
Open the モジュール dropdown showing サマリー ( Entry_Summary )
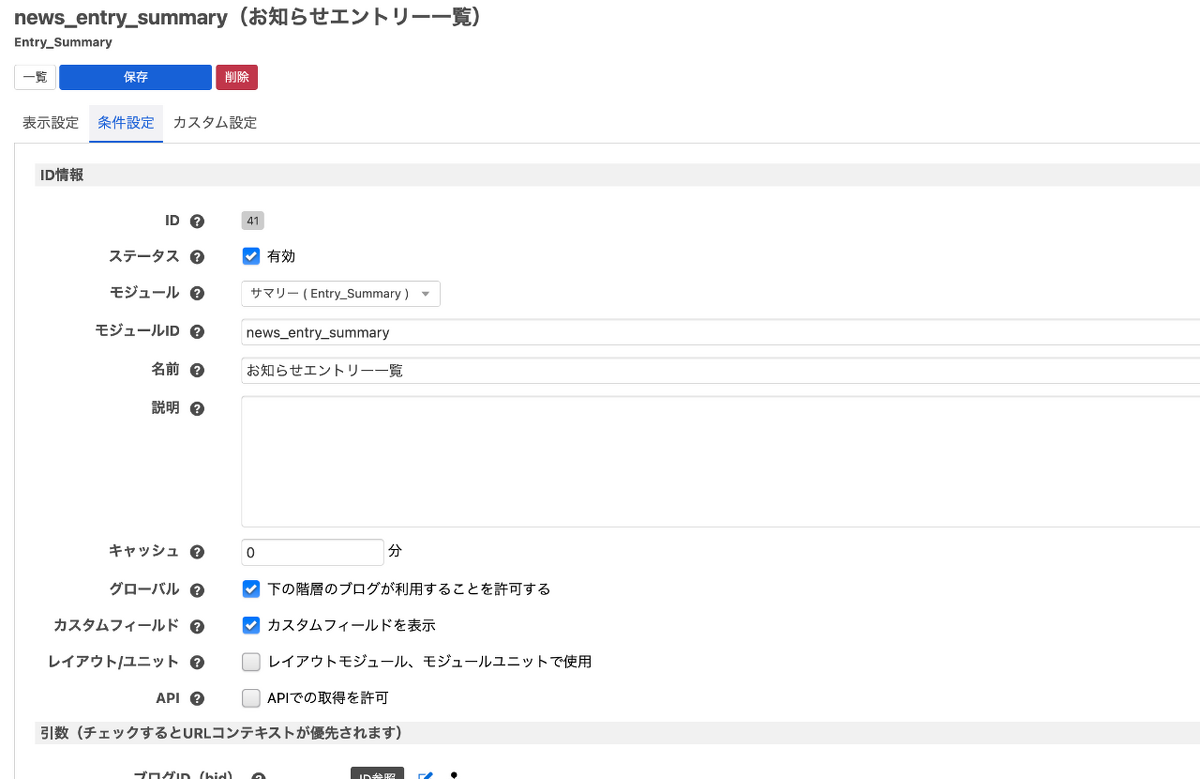pos(340,293)
